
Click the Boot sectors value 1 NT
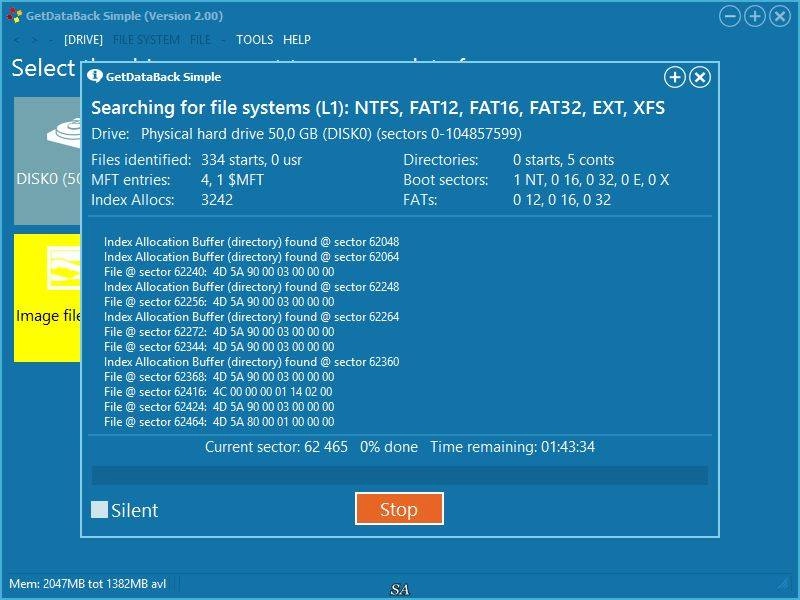[x=591, y=180]
